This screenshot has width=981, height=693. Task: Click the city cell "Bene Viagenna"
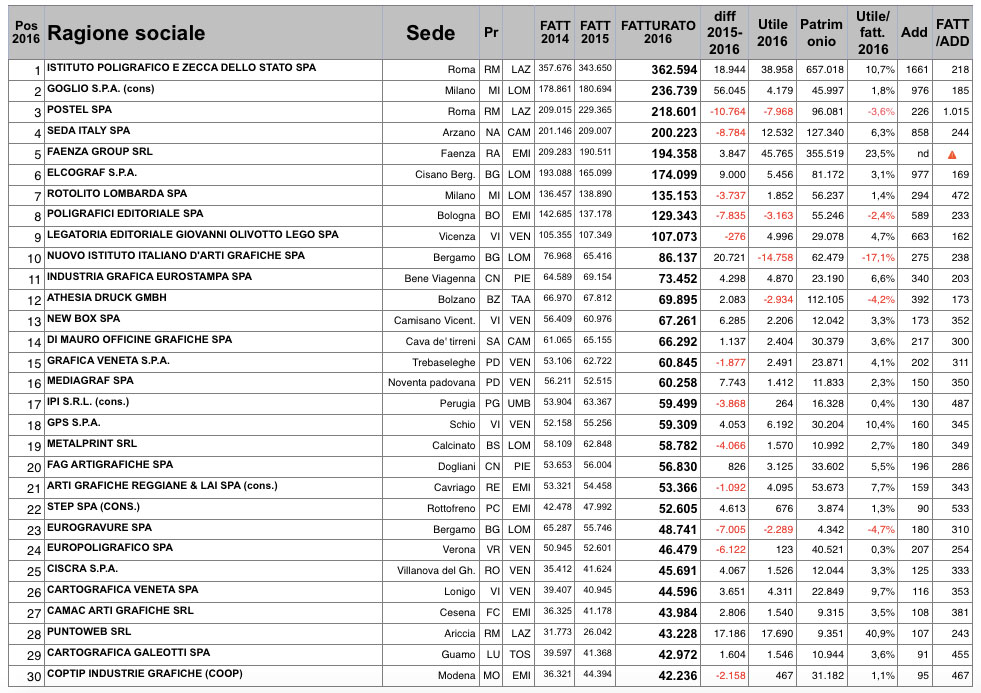(440, 278)
